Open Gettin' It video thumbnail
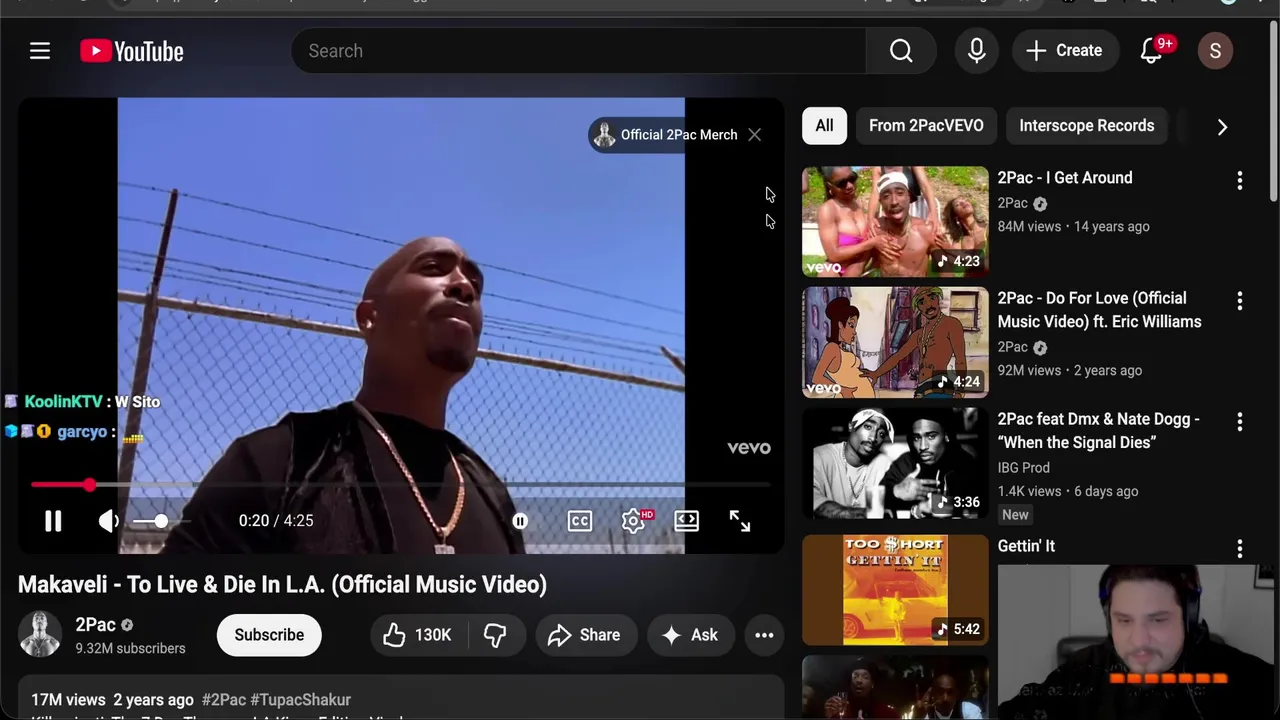Screen dimensions: 1280x720 pyautogui.click(x=895, y=590)
